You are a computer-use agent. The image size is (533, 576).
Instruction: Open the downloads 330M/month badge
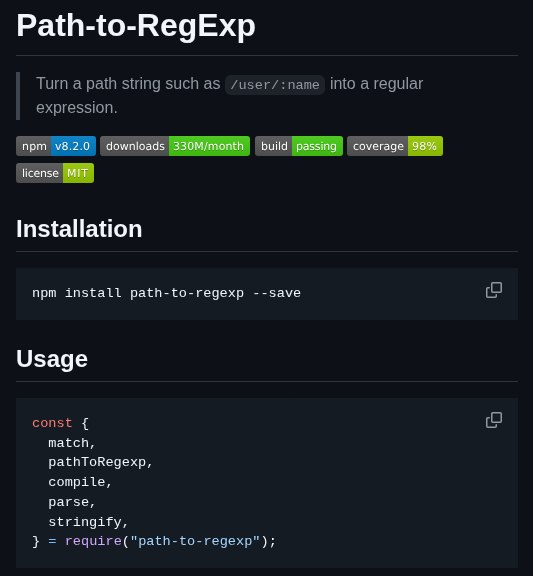coord(175,146)
